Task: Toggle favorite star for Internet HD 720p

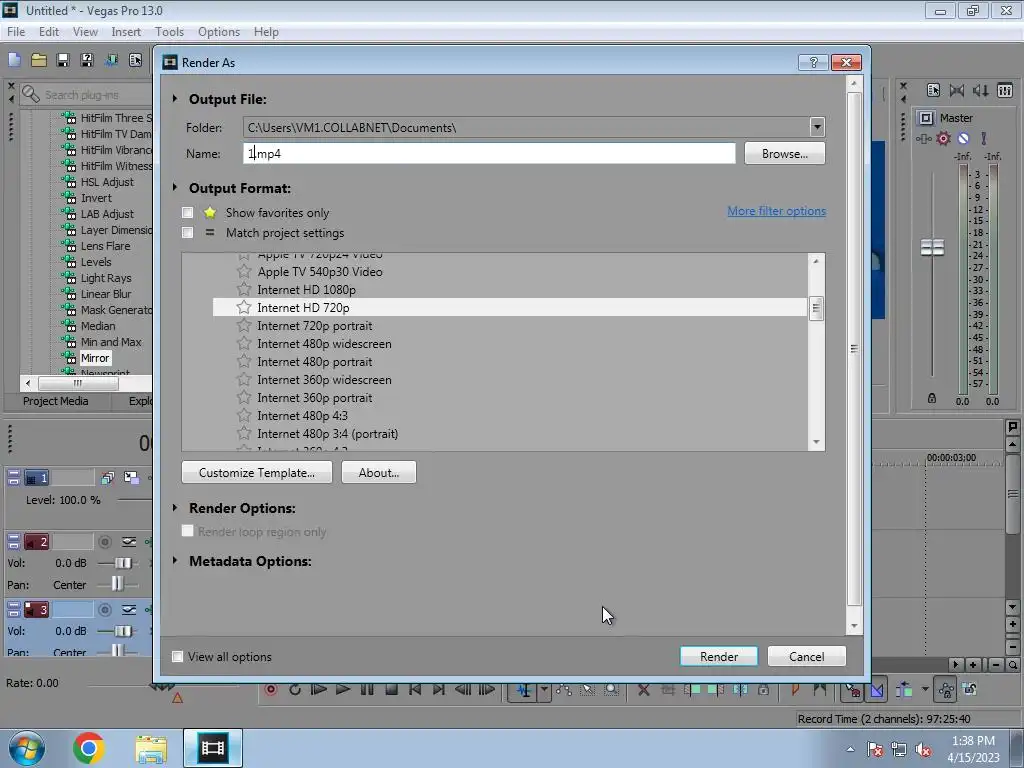Action: coord(244,307)
